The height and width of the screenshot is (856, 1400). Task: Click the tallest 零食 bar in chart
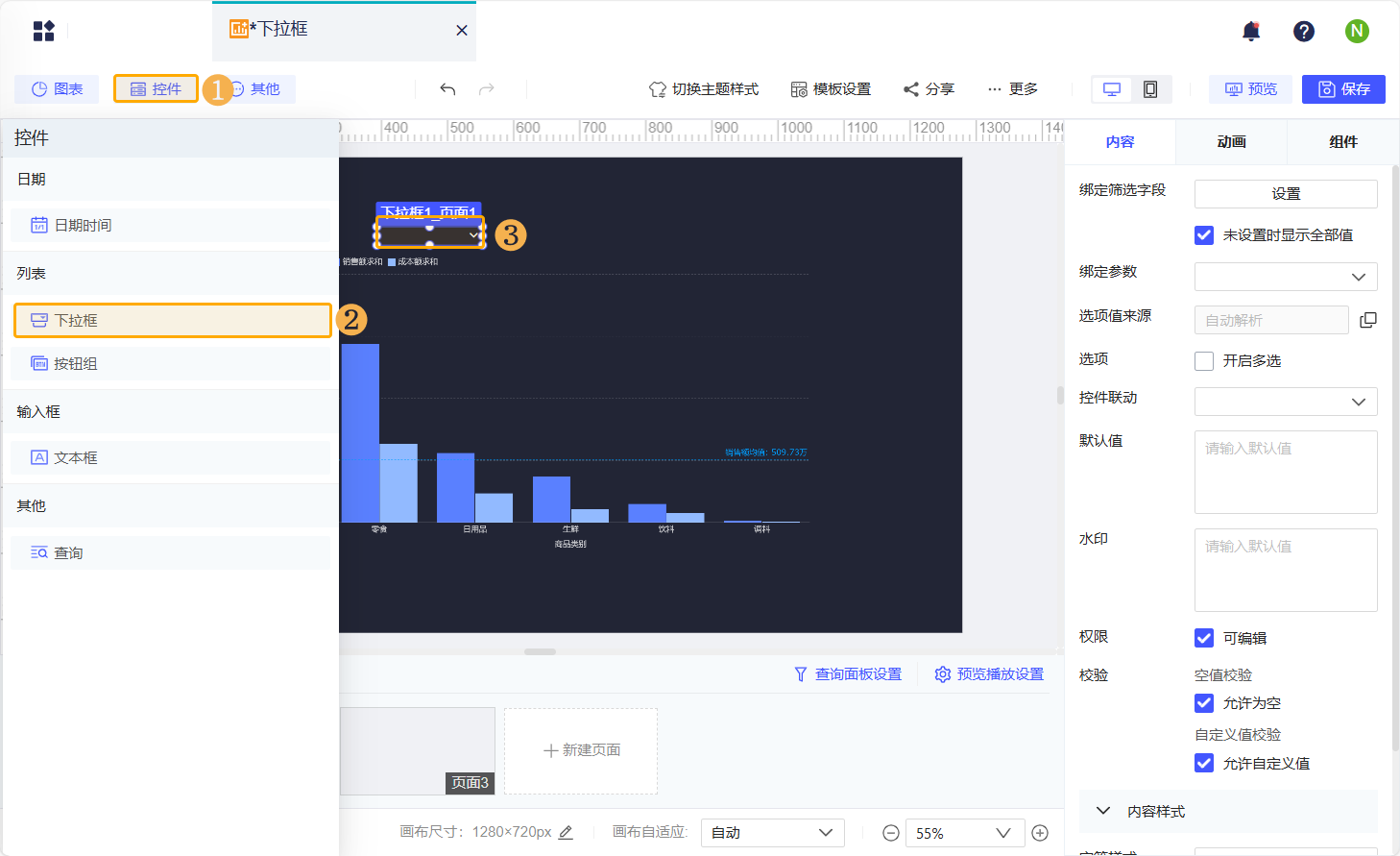point(360,433)
